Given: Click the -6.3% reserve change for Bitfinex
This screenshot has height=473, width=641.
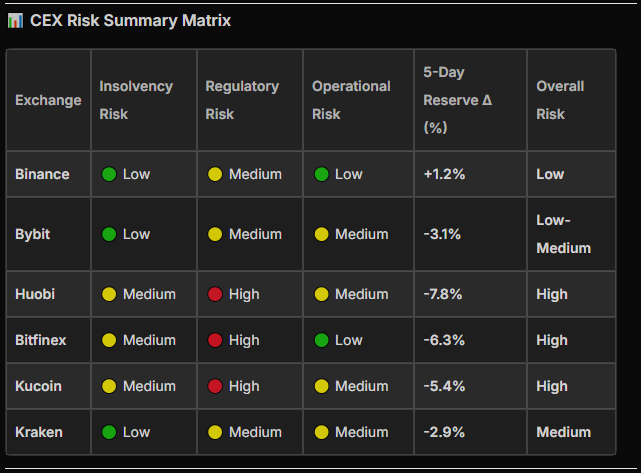Looking at the screenshot, I should point(444,340).
